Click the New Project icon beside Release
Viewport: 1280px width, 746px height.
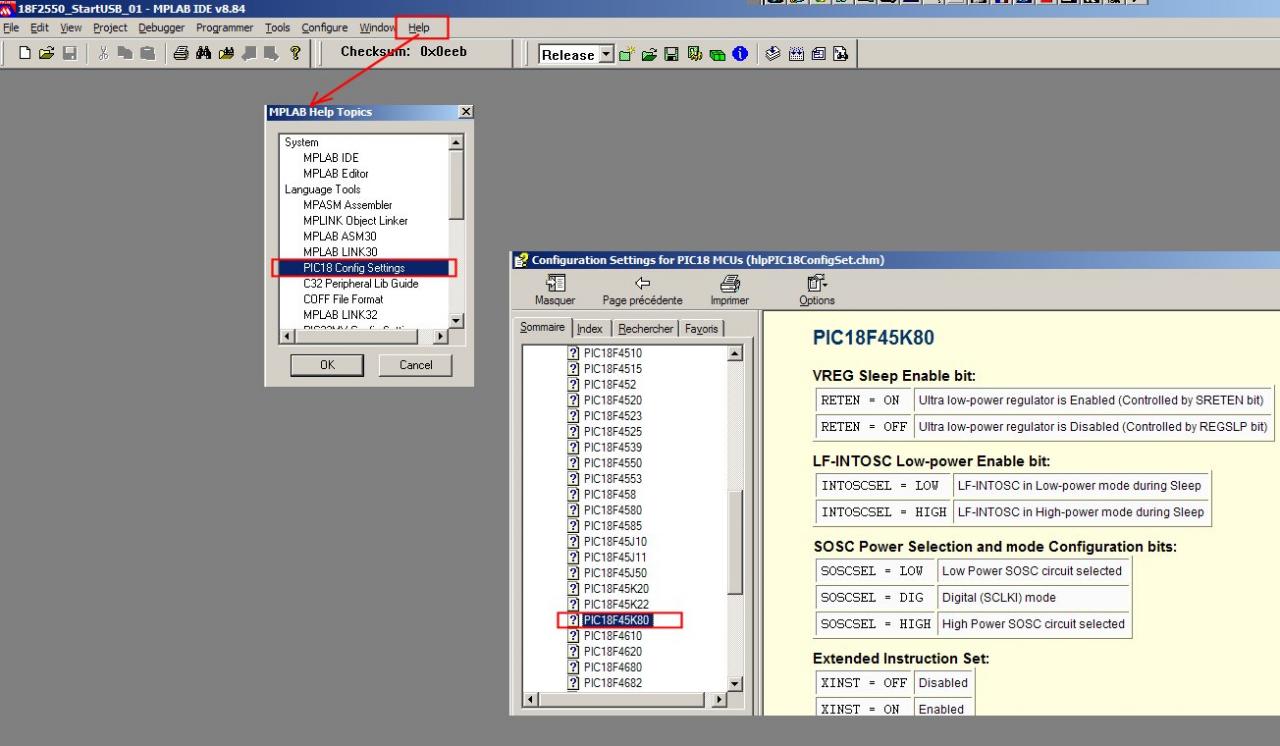click(x=627, y=55)
